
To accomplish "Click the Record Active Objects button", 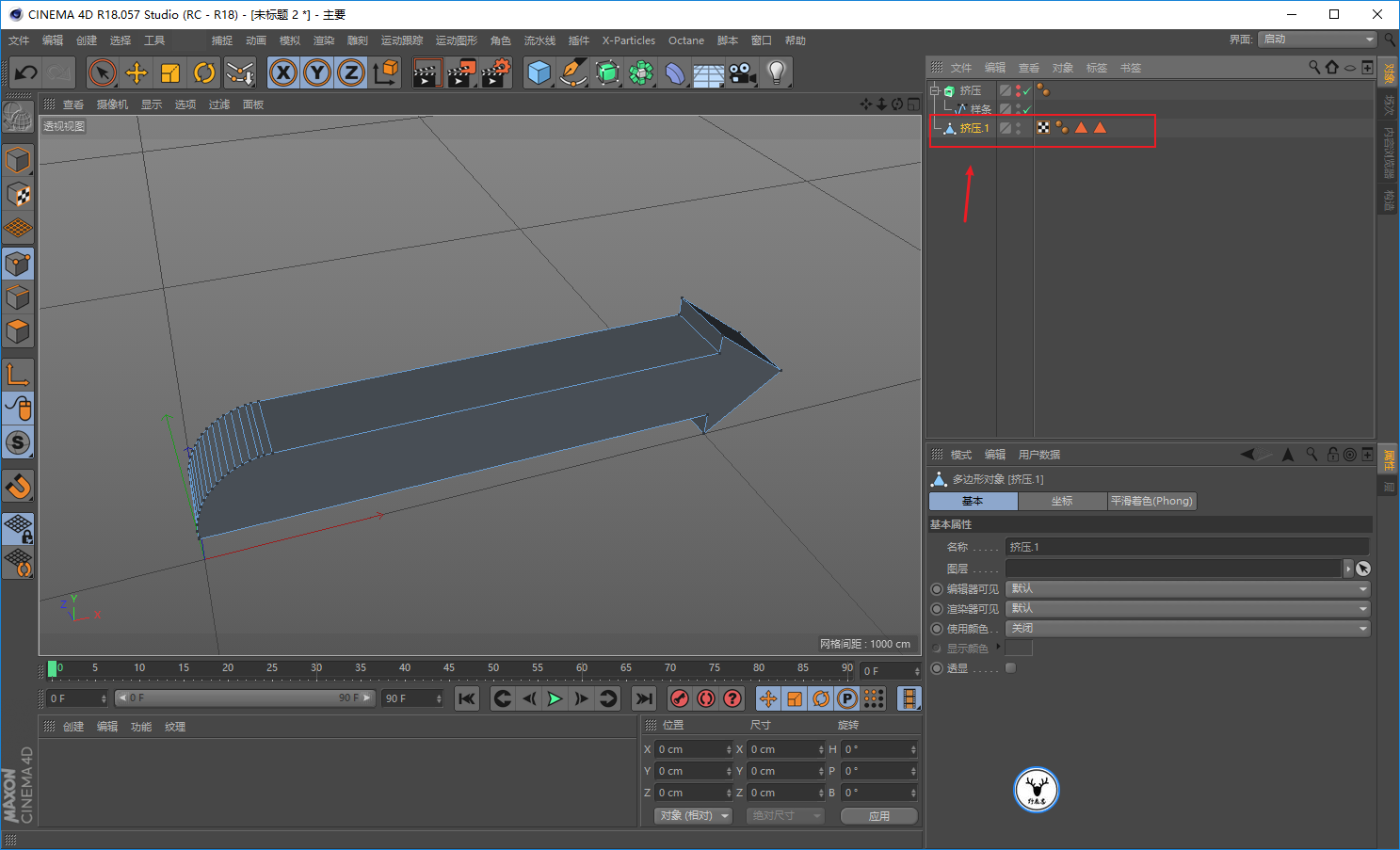I will click(x=680, y=698).
